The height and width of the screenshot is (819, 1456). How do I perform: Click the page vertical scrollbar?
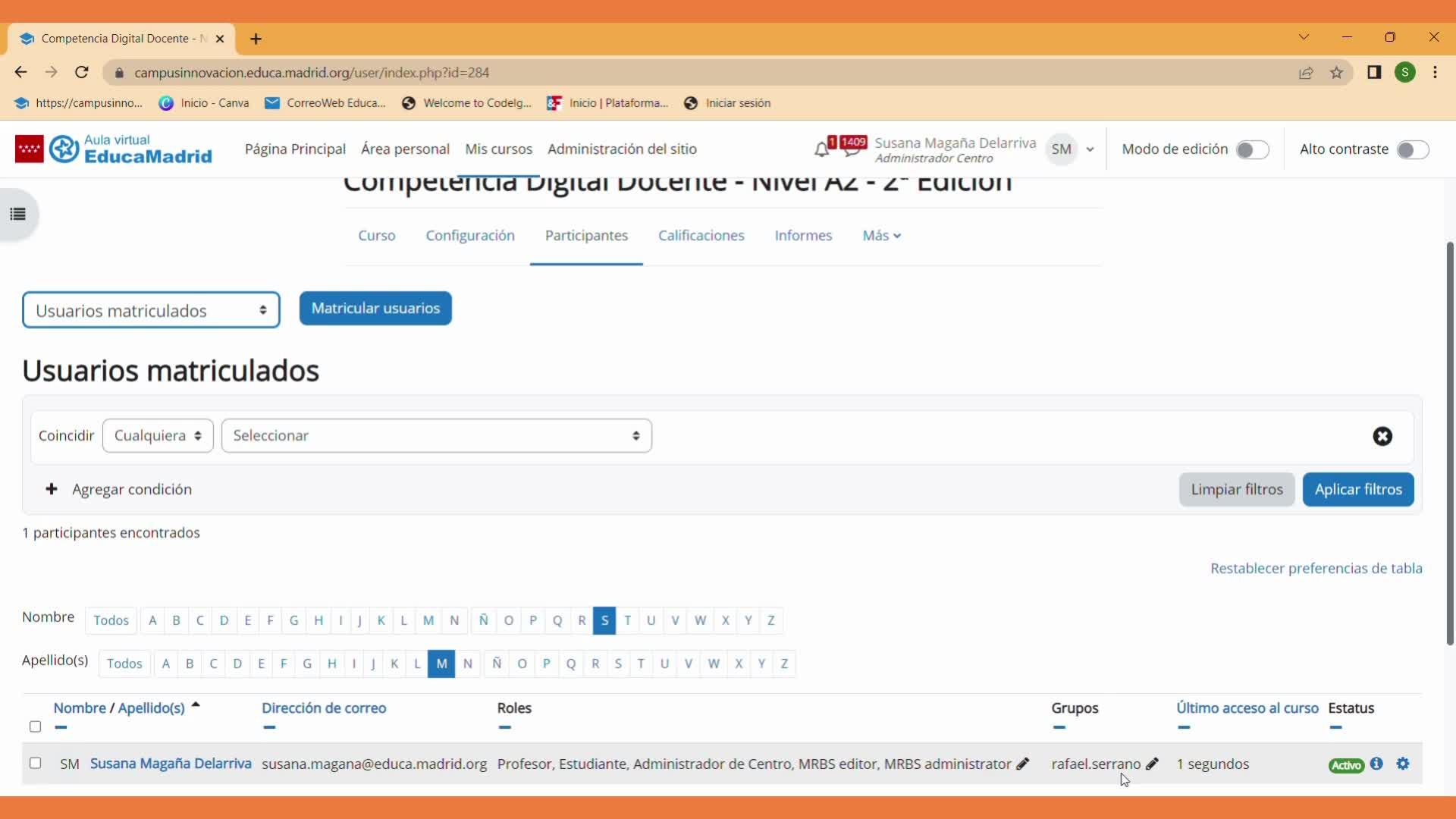[x=1450, y=444]
